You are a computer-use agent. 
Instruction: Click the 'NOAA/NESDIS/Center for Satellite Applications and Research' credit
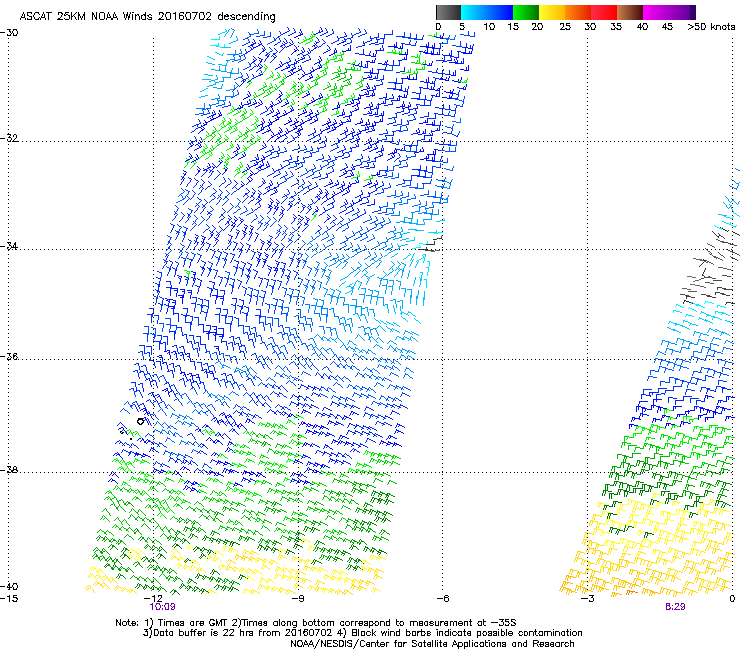(x=432, y=644)
